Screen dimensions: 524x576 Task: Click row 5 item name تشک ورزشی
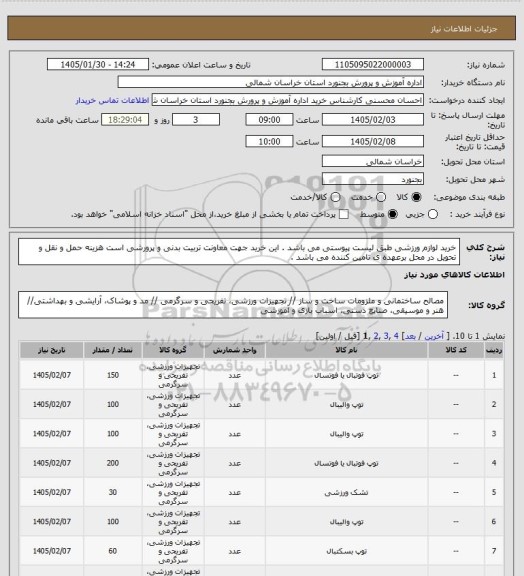pos(346,492)
